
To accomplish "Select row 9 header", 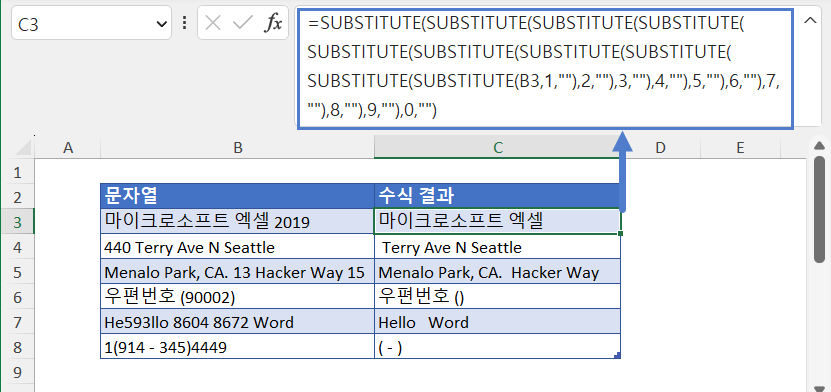I will click(17, 372).
